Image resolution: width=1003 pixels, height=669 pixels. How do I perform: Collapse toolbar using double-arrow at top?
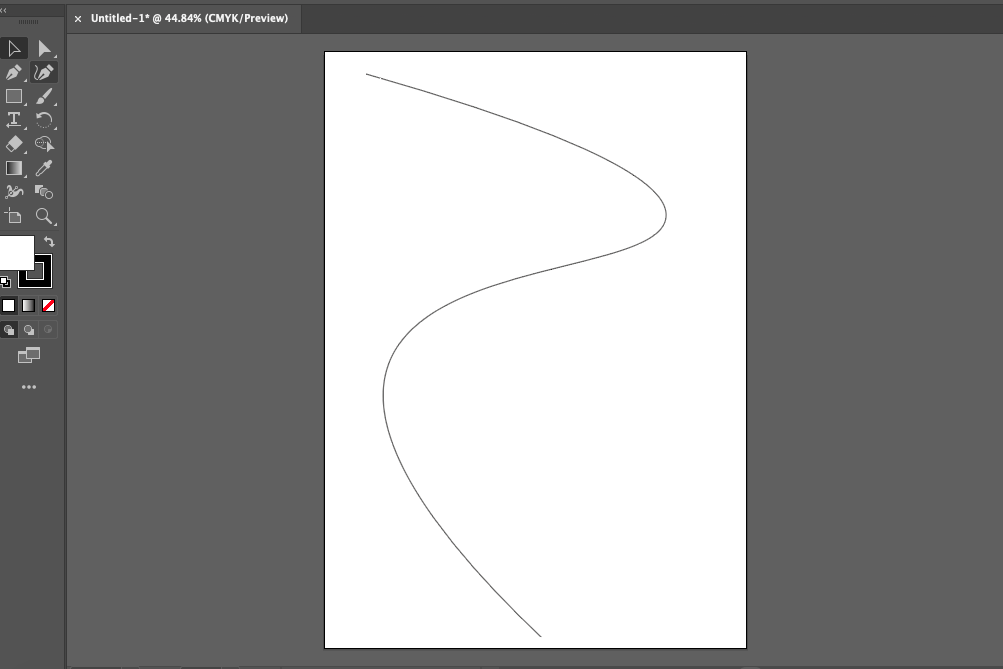pyautogui.click(x=4, y=10)
